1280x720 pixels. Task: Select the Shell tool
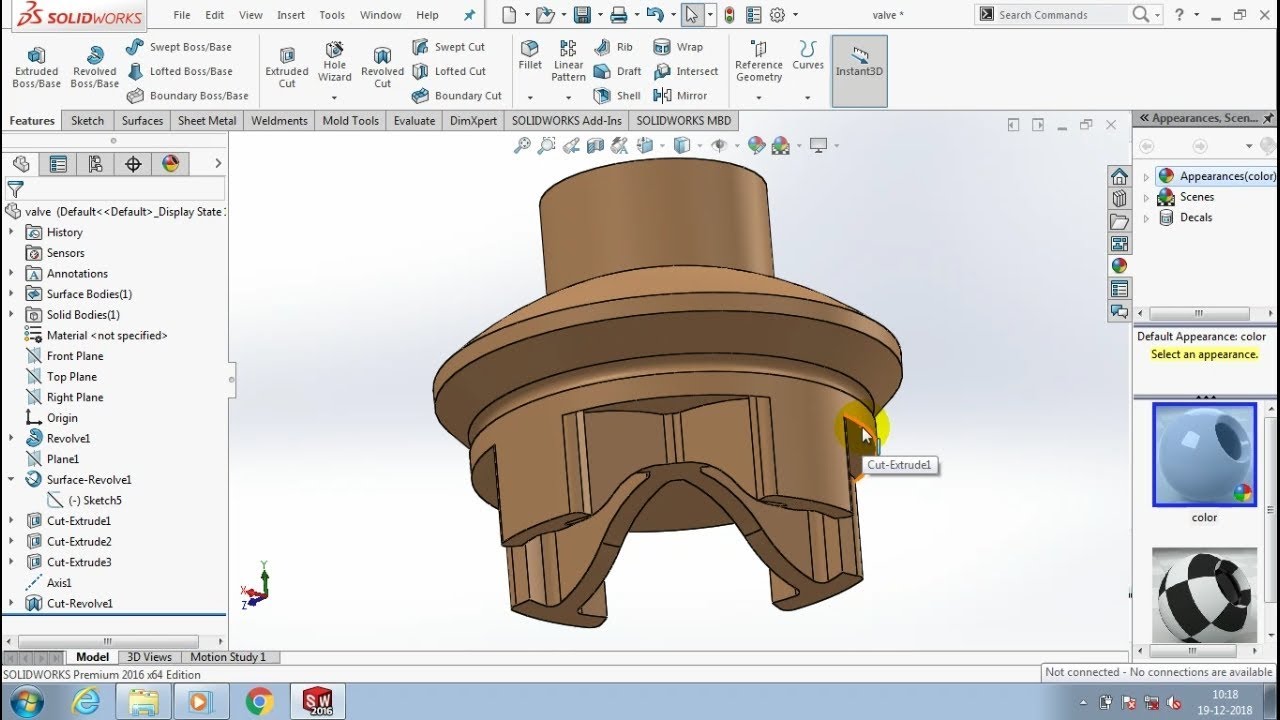tap(618, 96)
